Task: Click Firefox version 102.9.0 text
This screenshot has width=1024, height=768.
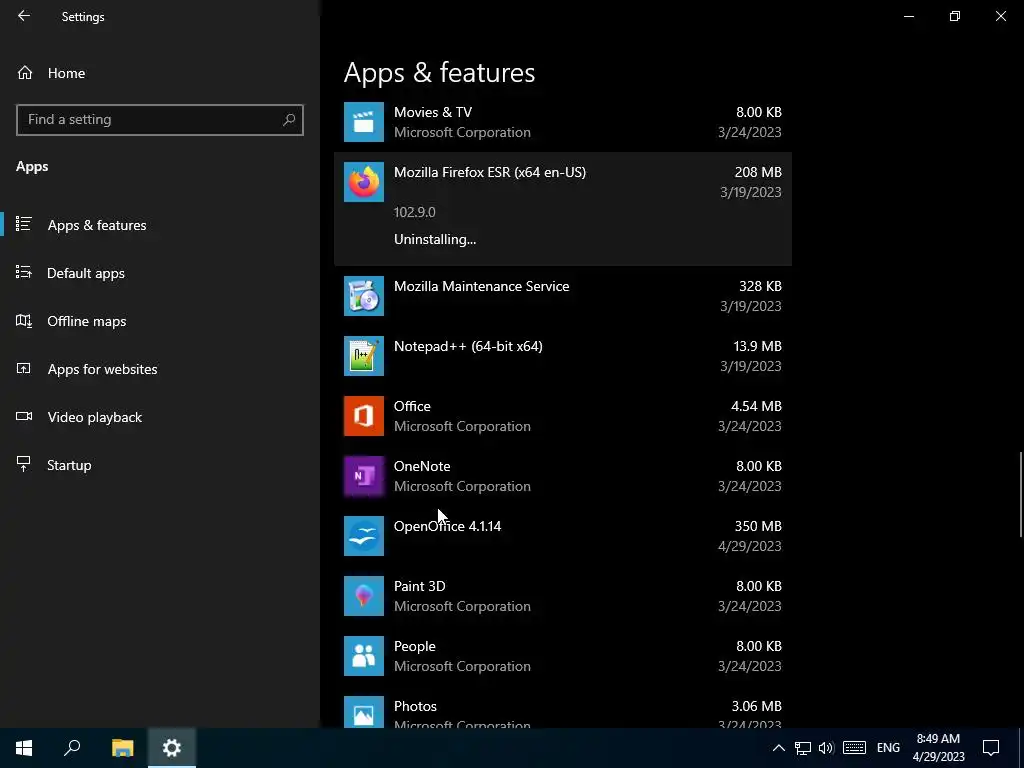Action: [415, 212]
